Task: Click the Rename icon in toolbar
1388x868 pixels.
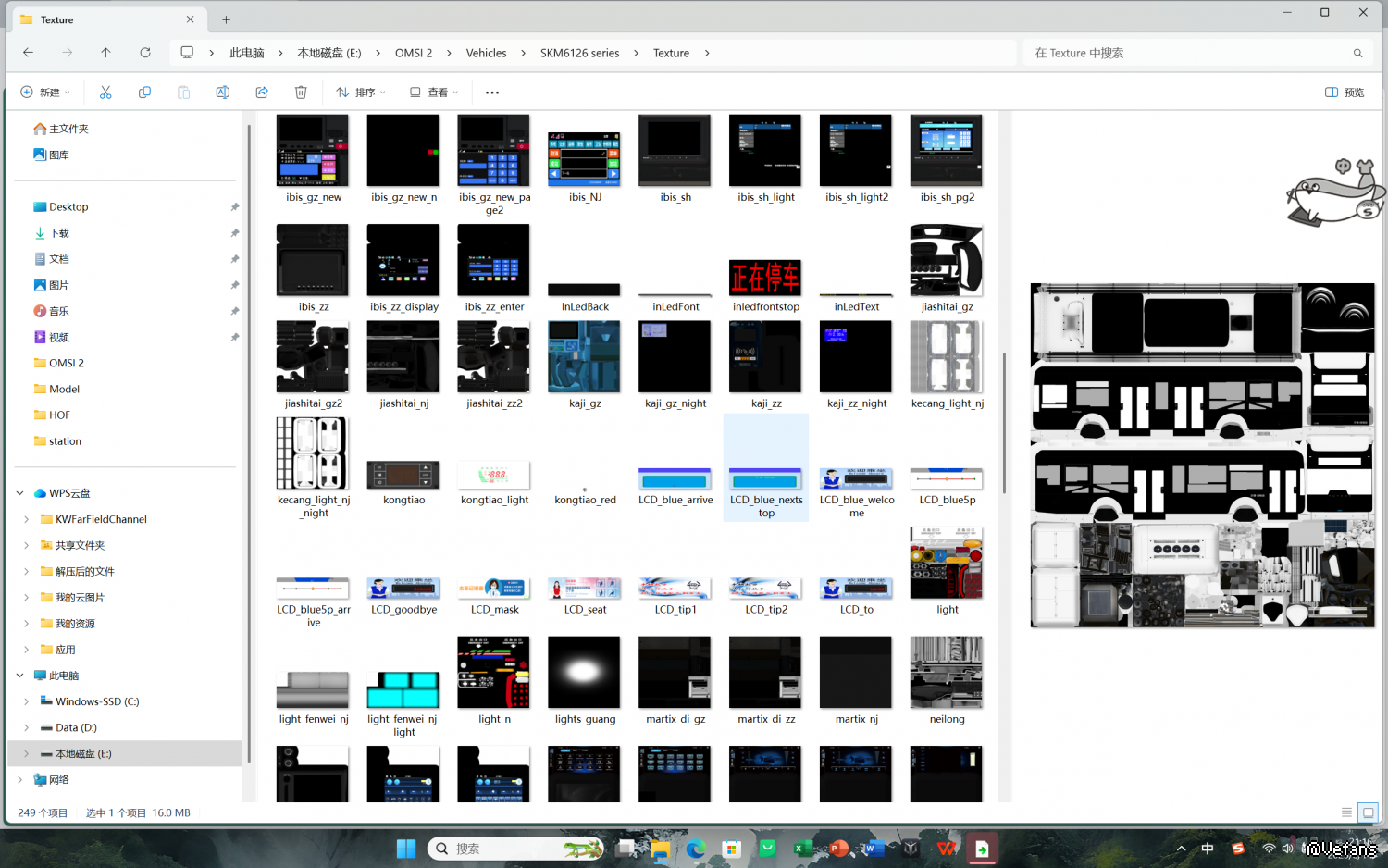Action: tap(222, 93)
